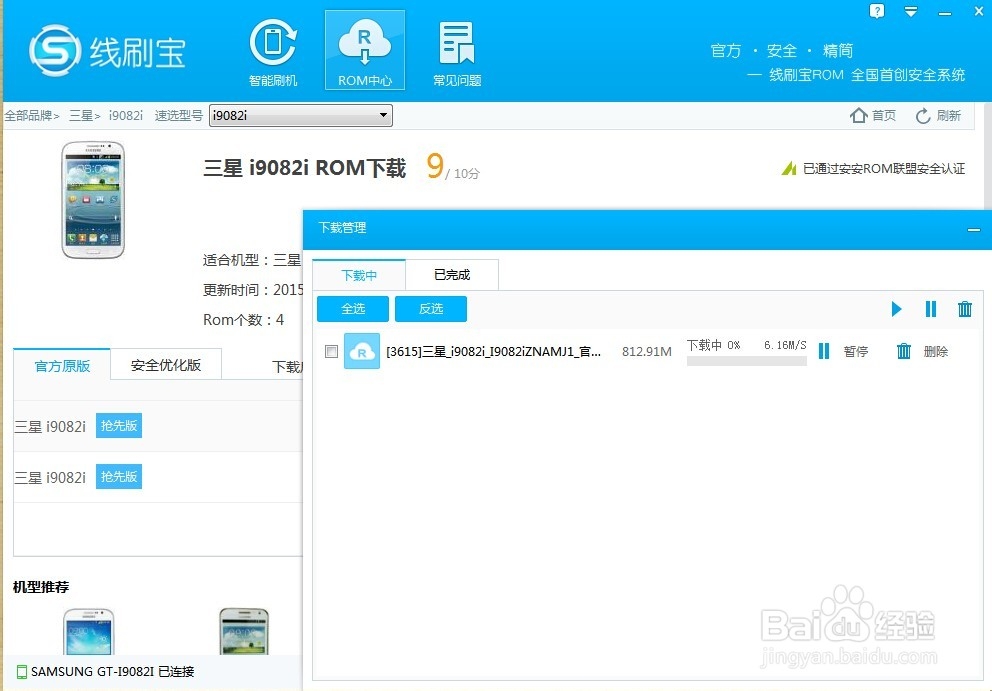Viewport: 992px width, 691px height.
Task: Click the connected phone icon in status bar
Action: (x=22, y=672)
